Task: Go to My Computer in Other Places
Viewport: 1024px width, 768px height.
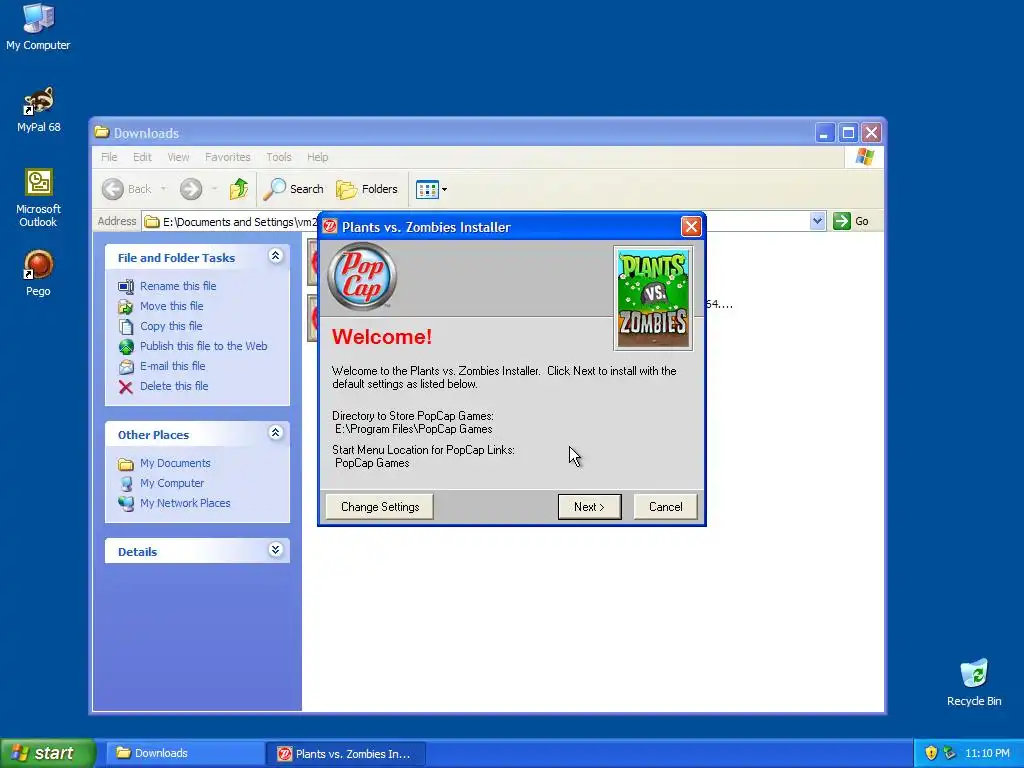Action: pos(172,483)
